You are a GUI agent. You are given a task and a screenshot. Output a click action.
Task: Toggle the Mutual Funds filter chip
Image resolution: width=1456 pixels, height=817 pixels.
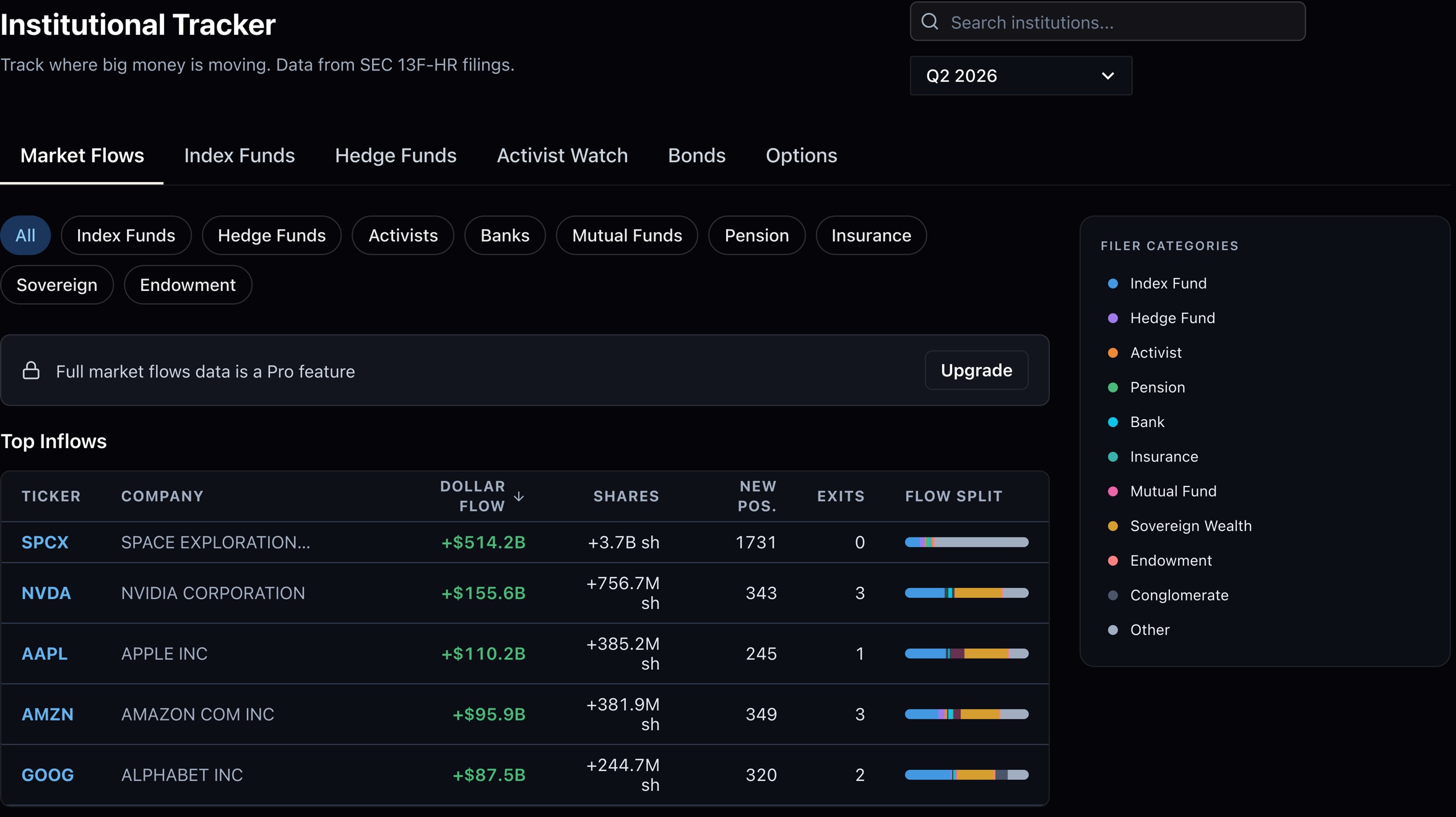coord(627,235)
